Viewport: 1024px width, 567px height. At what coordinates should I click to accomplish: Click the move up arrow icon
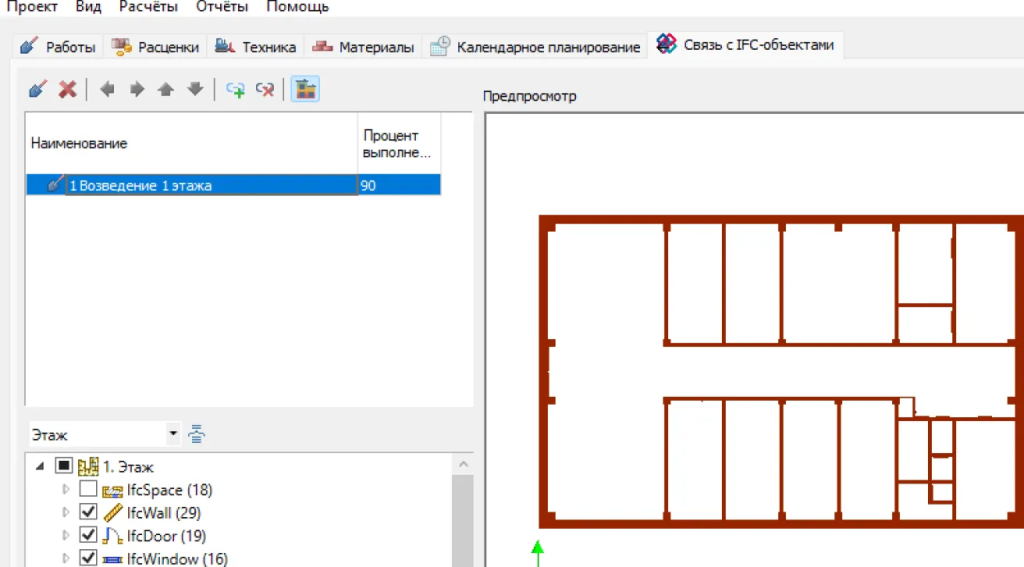click(x=166, y=89)
